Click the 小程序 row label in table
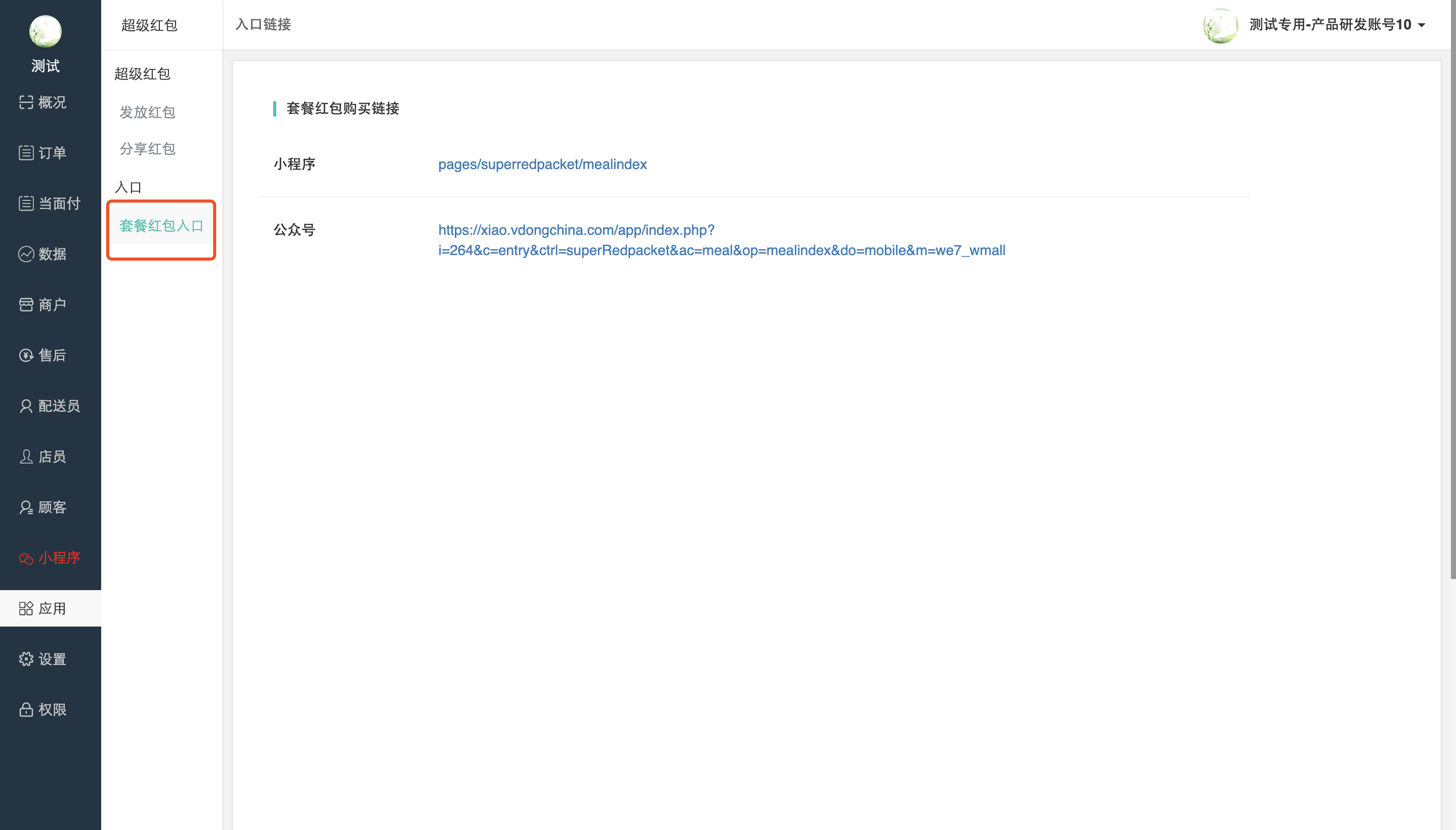Image resolution: width=1456 pixels, height=830 pixels. (294, 164)
